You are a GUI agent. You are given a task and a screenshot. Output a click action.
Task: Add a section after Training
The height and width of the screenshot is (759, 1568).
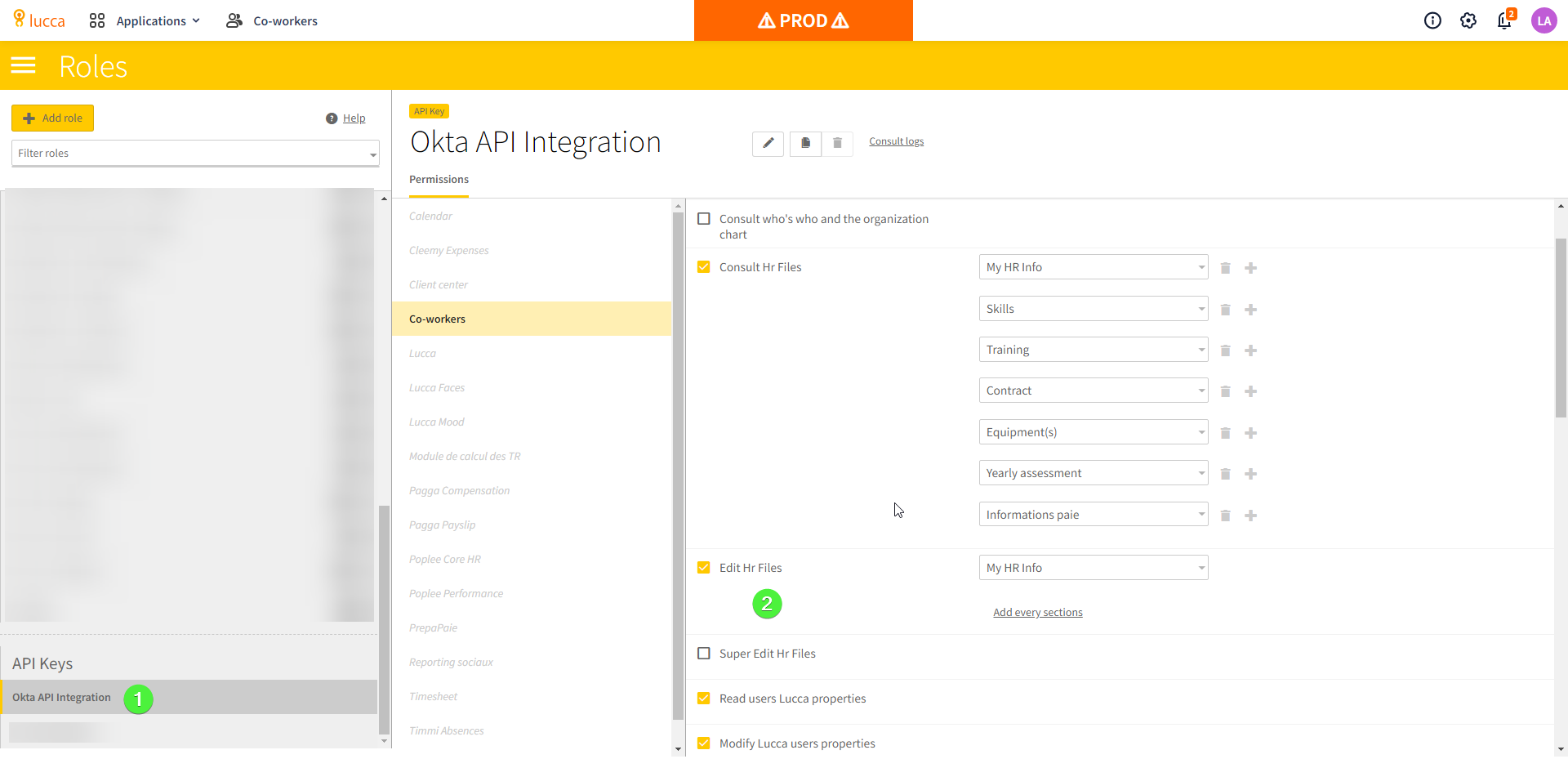pyautogui.click(x=1250, y=350)
